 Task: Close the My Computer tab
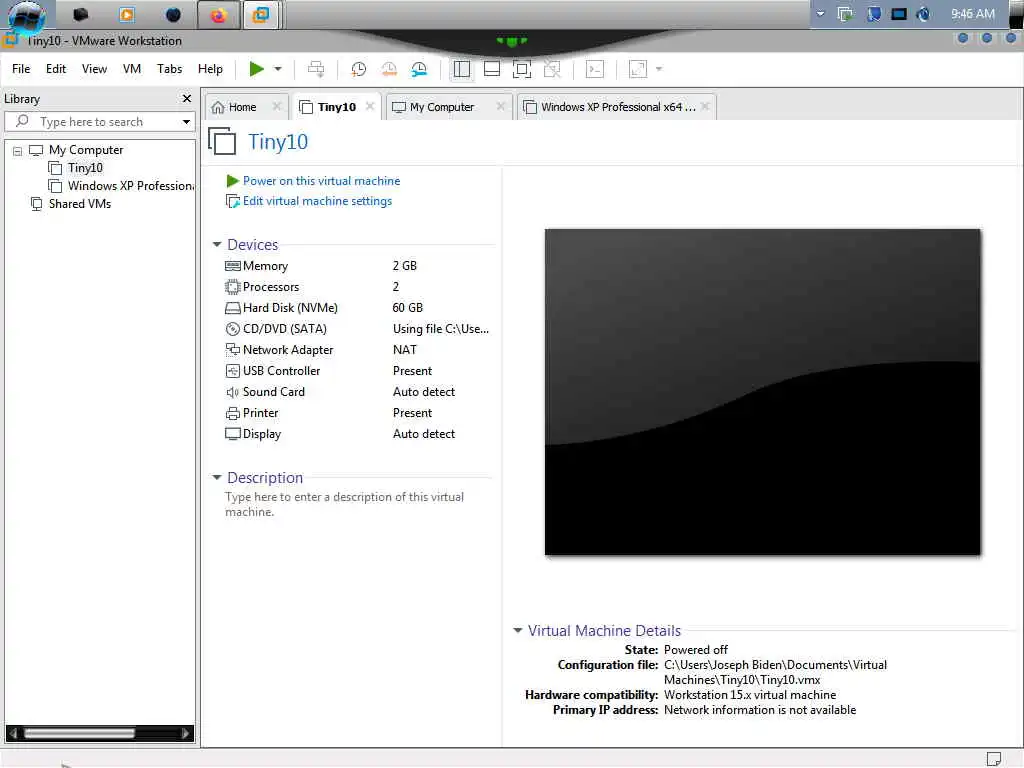point(500,106)
